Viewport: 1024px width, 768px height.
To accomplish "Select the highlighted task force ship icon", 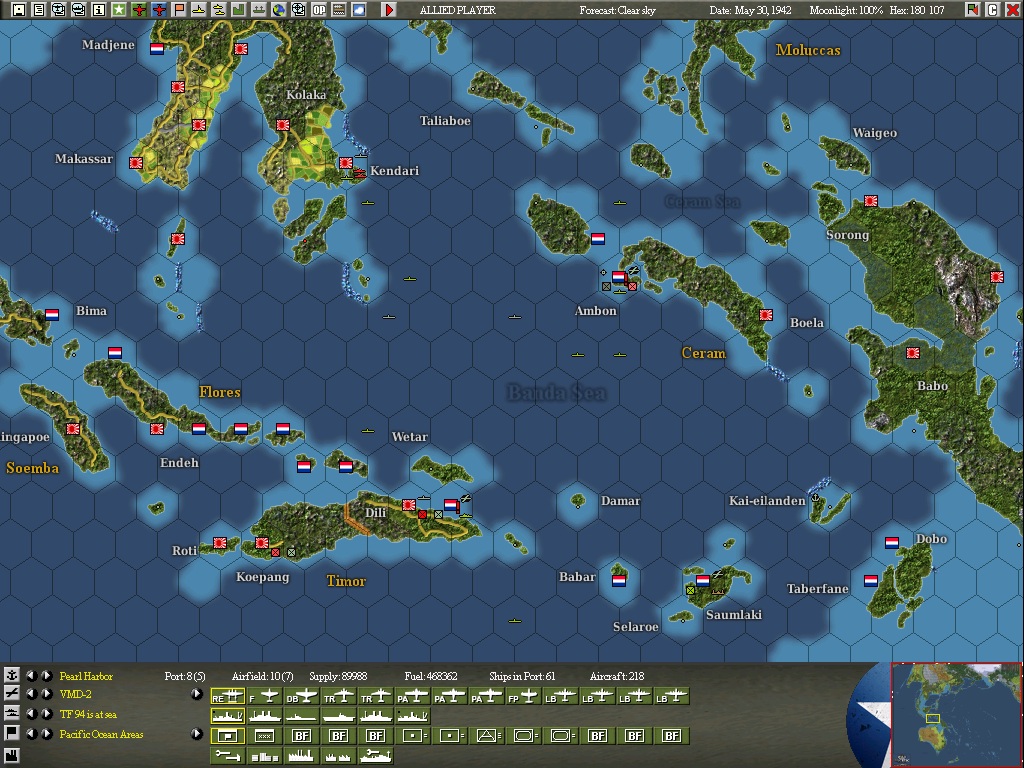I will pyautogui.click(x=227, y=716).
